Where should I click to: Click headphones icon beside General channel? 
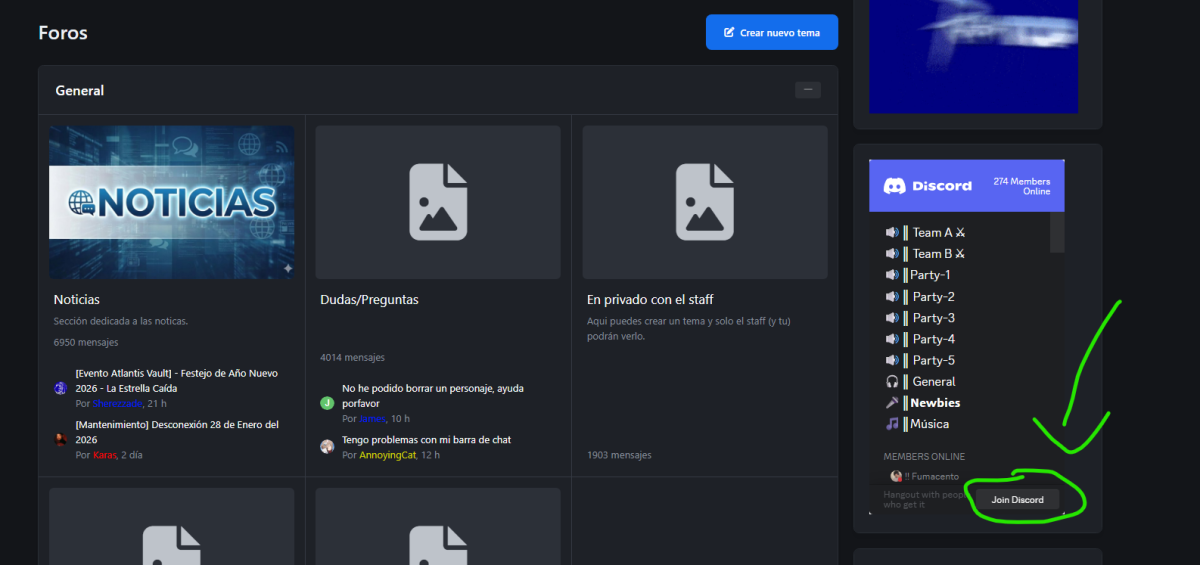892,382
